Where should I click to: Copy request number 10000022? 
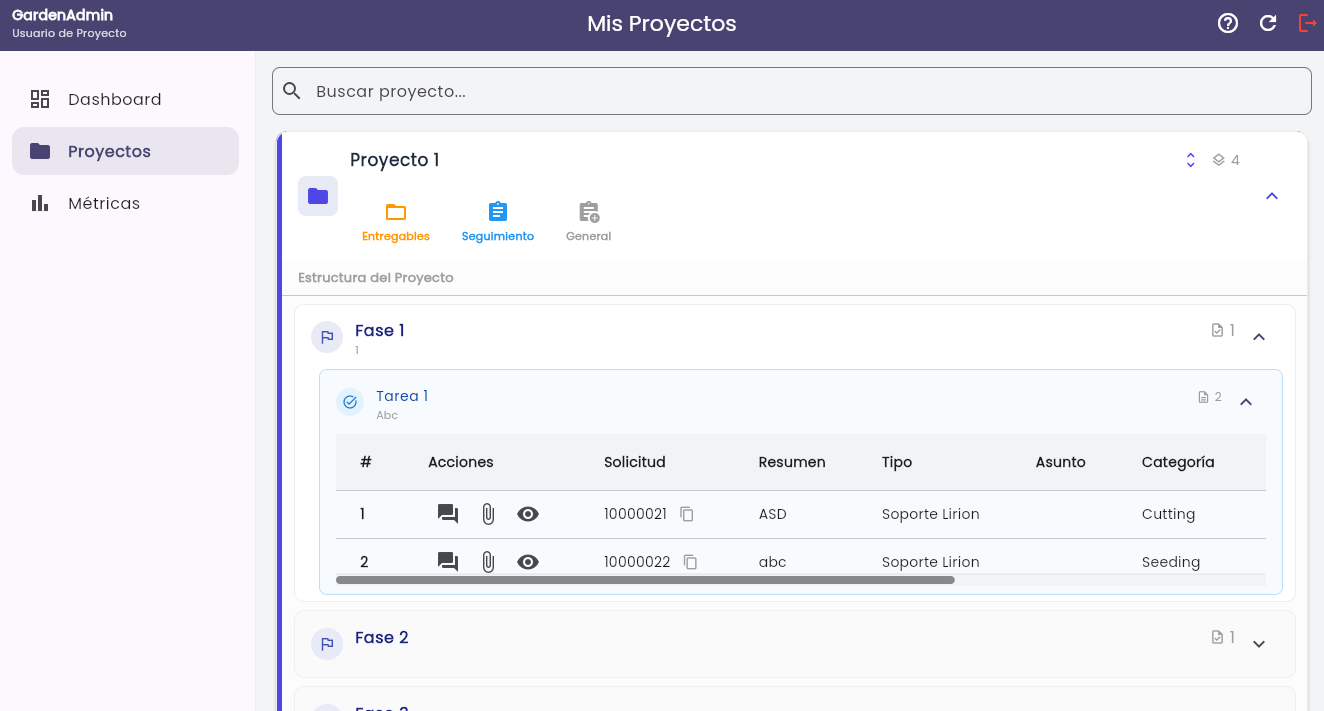click(690, 562)
